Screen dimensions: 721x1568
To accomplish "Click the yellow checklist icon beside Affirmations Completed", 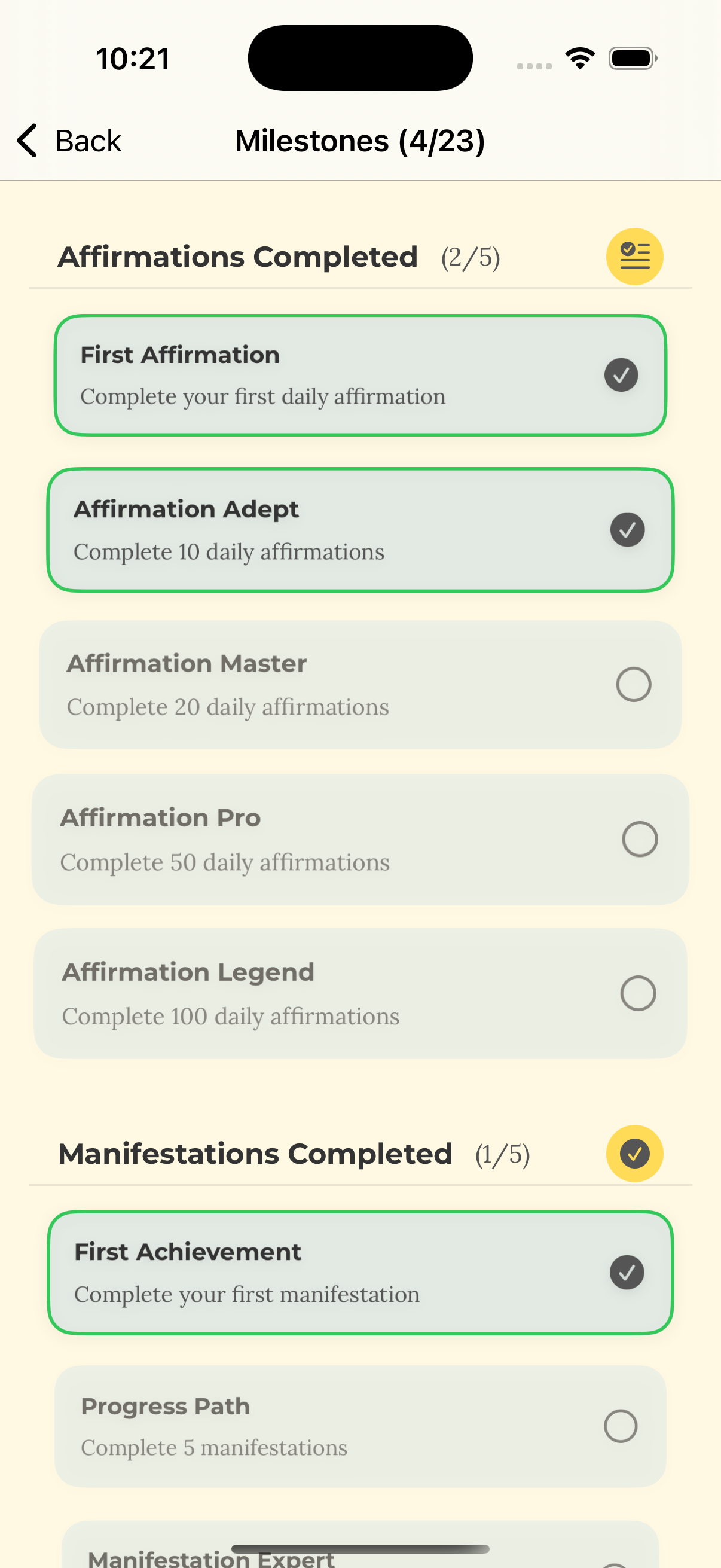I will [634, 257].
